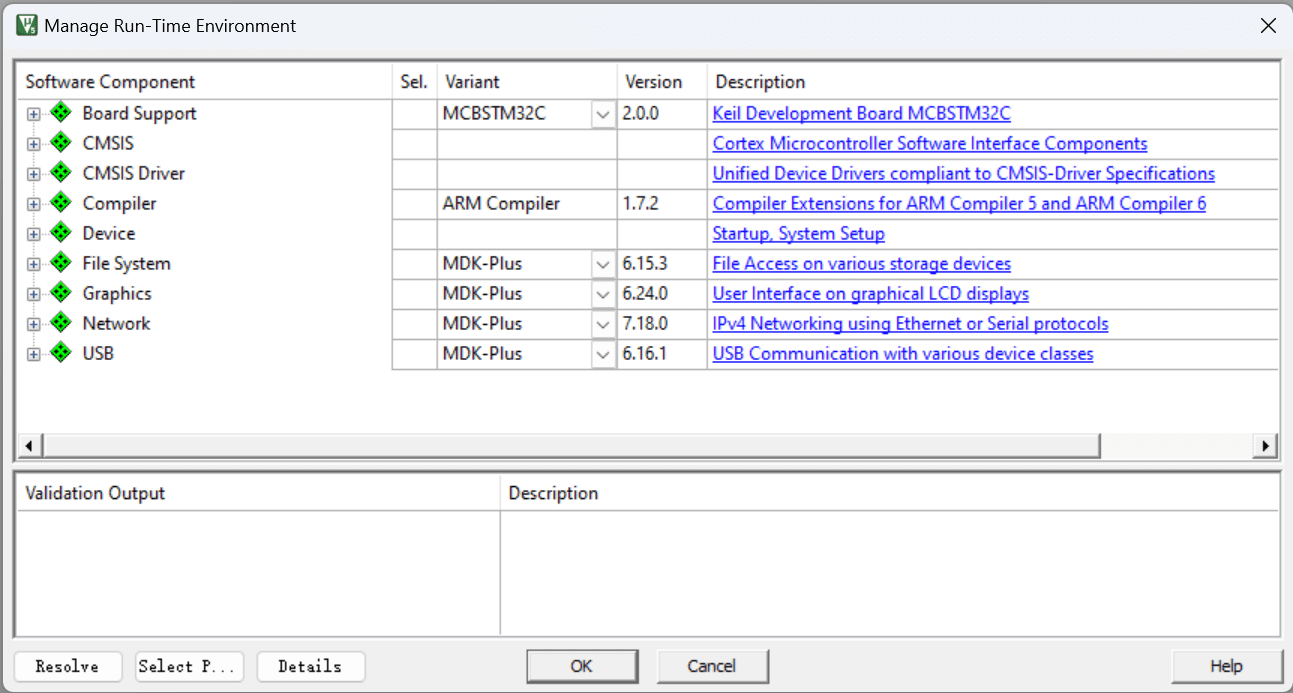This screenshot has height=693, width=1293.
Task: Select the Network tree row label
Action: point(116,324)
